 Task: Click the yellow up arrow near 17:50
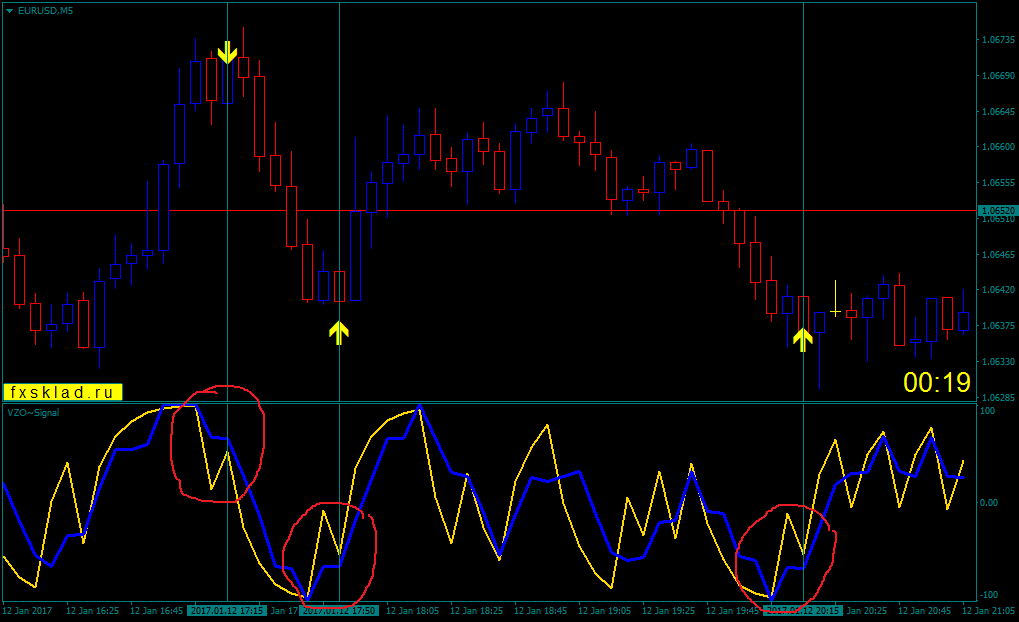[338, 332]
